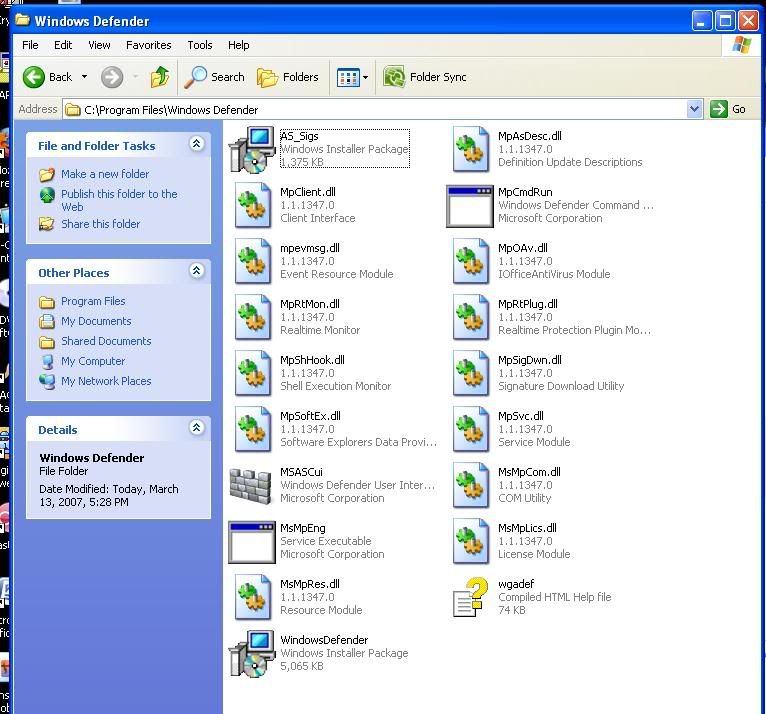Select the WindowsDefender installer package icon
The height and width of the screenshot is (714, 766).
252,653
